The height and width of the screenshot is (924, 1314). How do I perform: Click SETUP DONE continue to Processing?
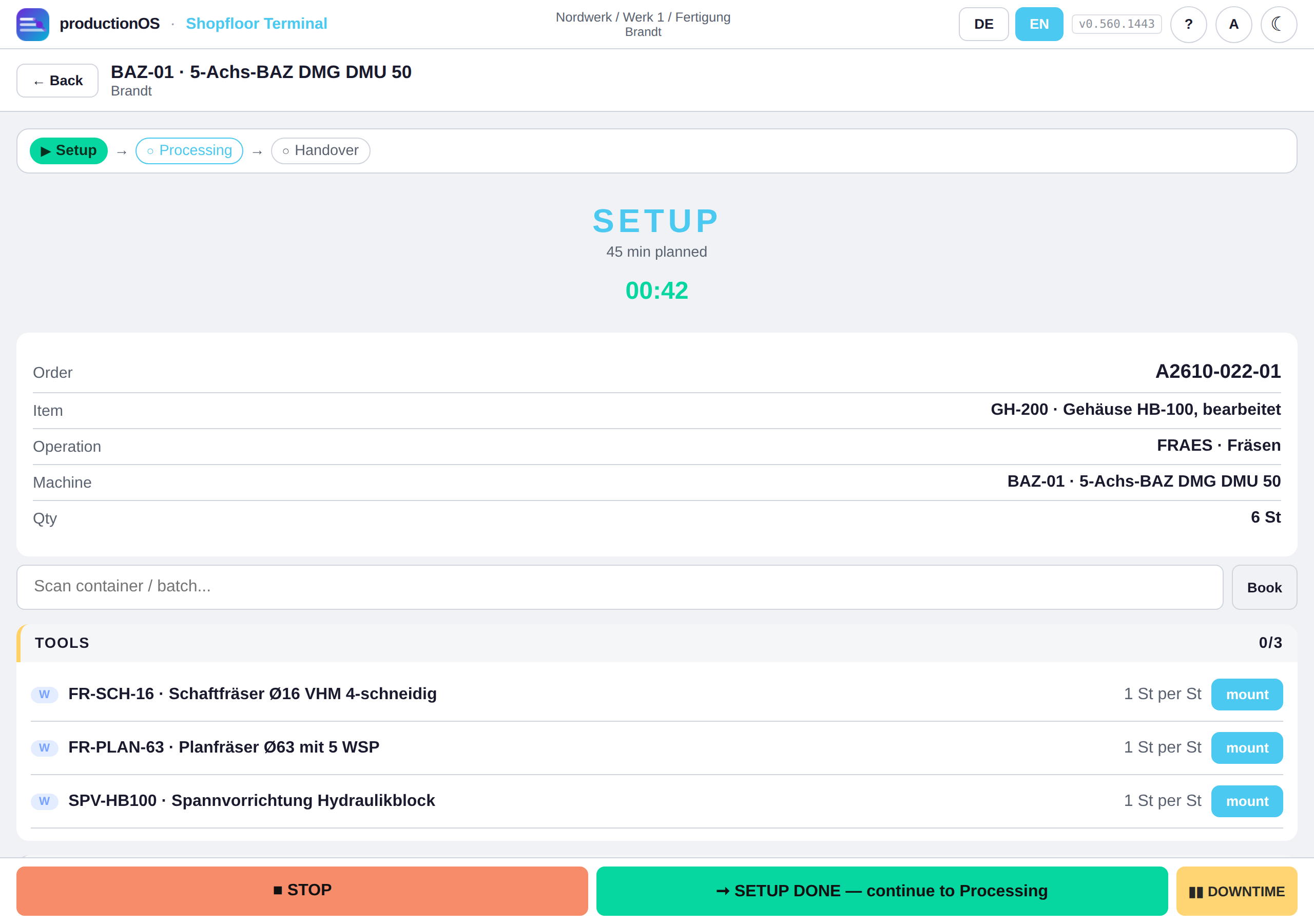coord(882,890)
